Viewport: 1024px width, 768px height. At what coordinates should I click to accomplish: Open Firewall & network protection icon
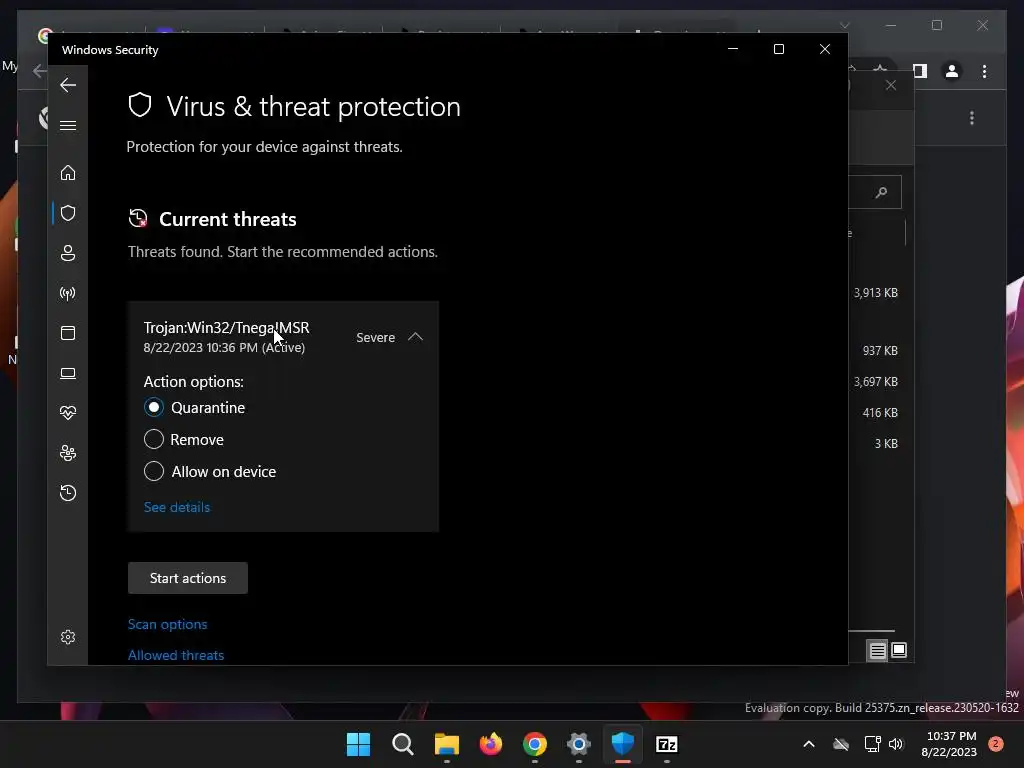coord(68,293)
